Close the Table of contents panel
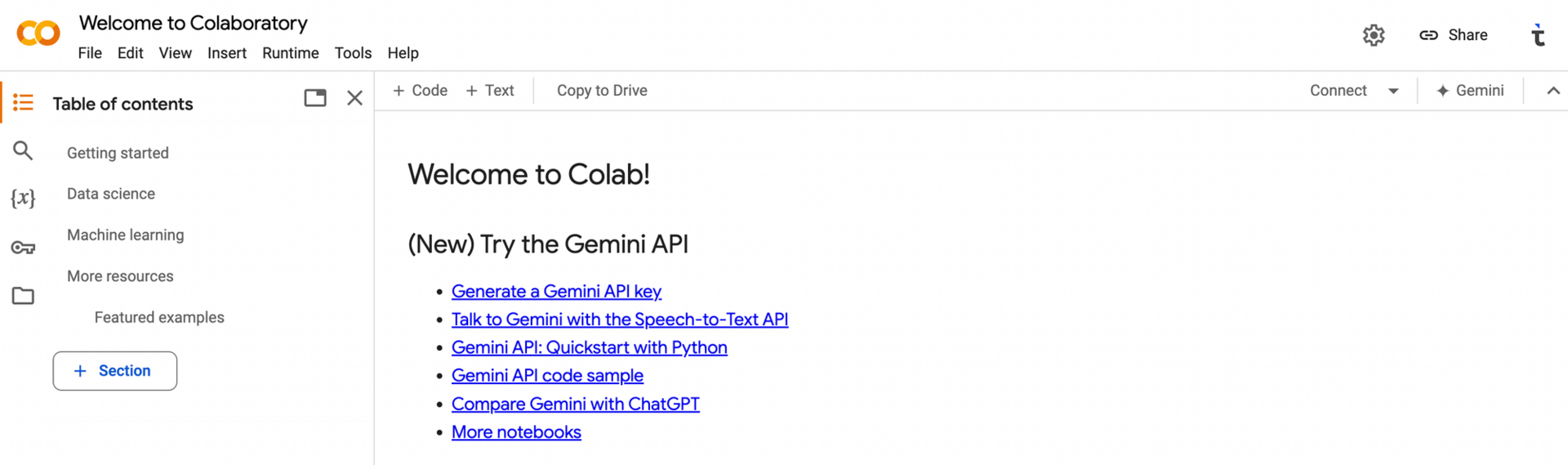Screen dimensions: 1568x465 click(x=354, y=98)
